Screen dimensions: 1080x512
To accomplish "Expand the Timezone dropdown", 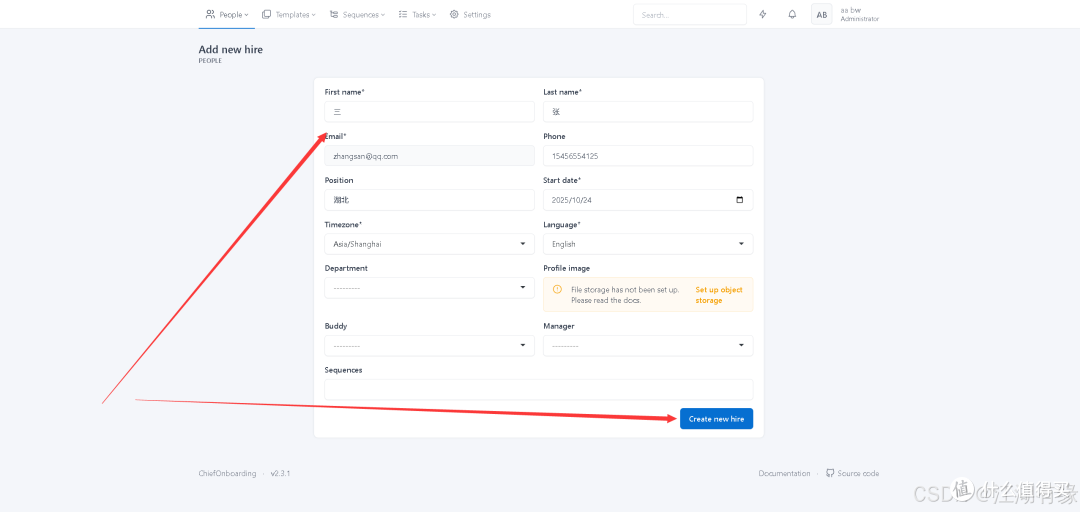I will [x=429, y=244].
